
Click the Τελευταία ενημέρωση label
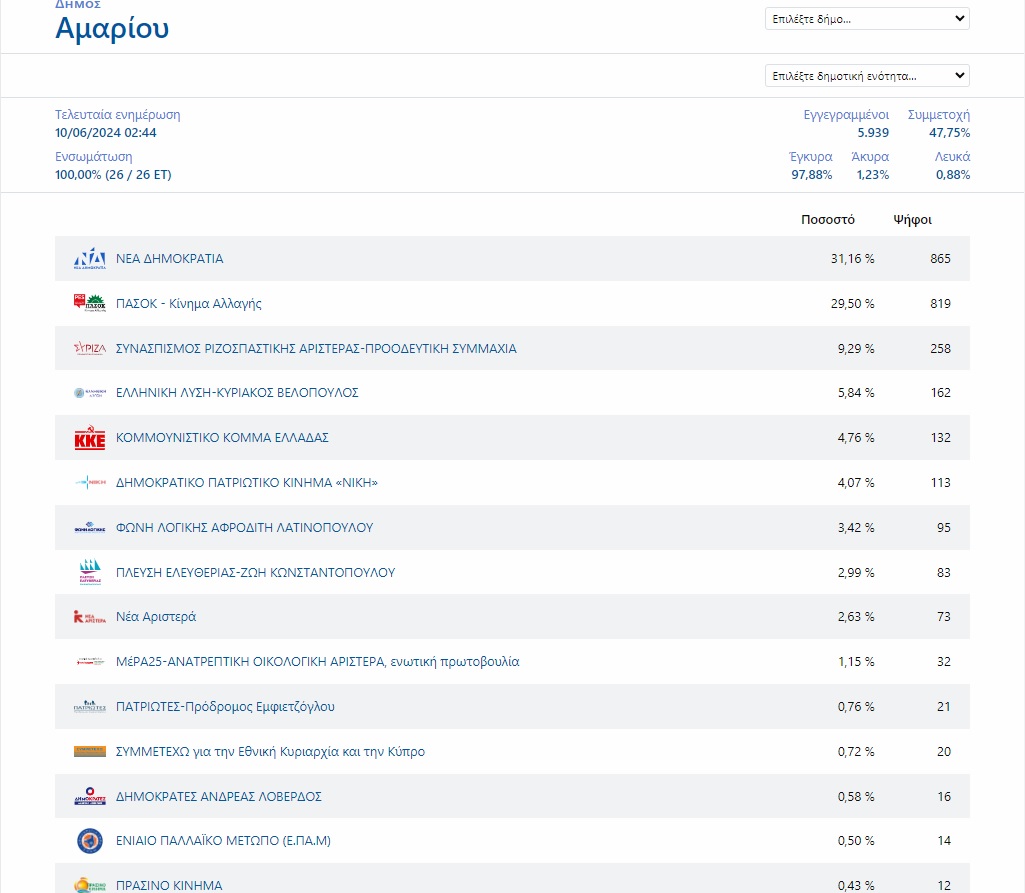118,115
